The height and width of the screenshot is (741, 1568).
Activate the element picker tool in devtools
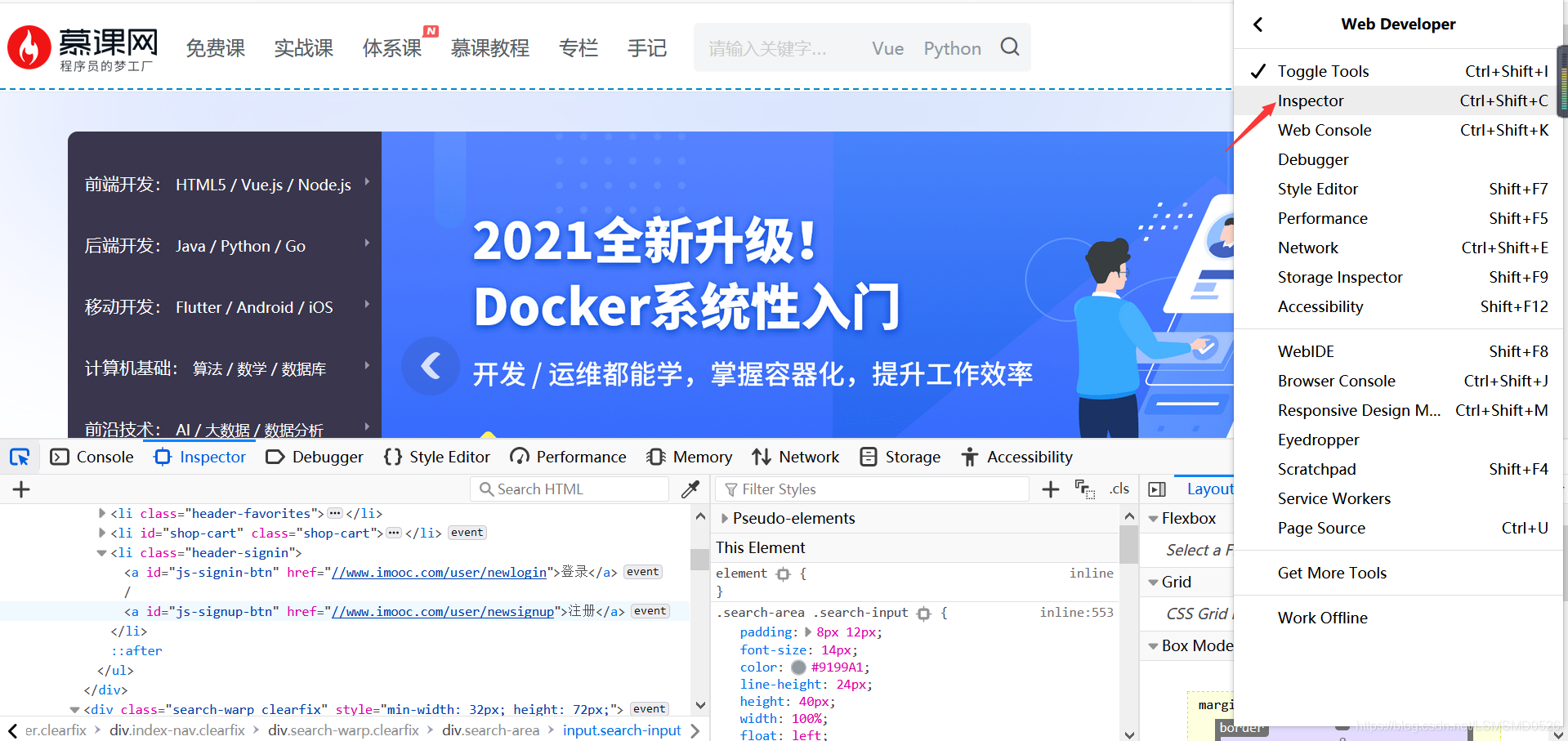click(20, 457)
